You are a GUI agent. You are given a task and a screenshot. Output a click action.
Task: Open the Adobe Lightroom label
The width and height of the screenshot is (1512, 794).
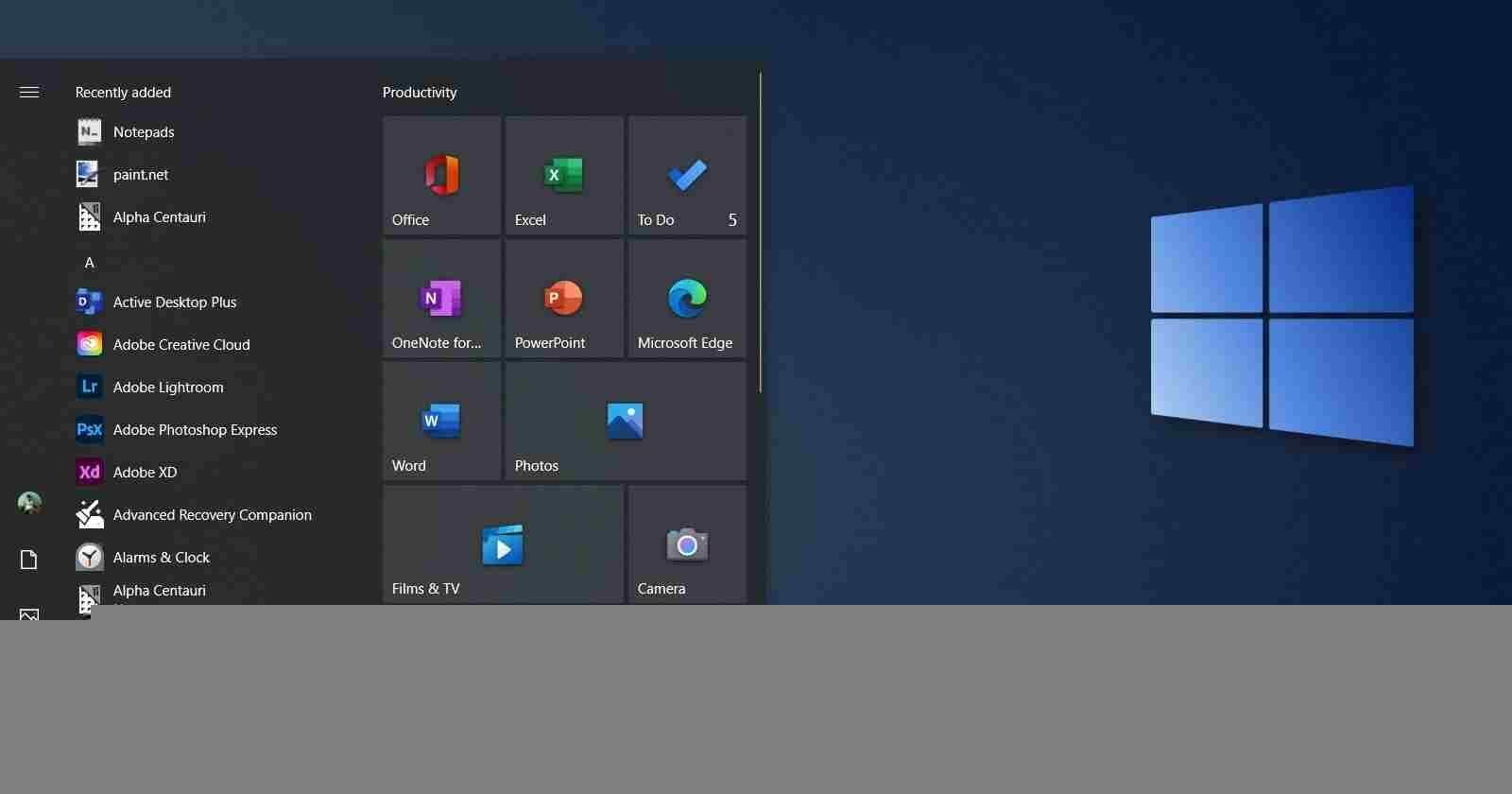tap(168, 387)
